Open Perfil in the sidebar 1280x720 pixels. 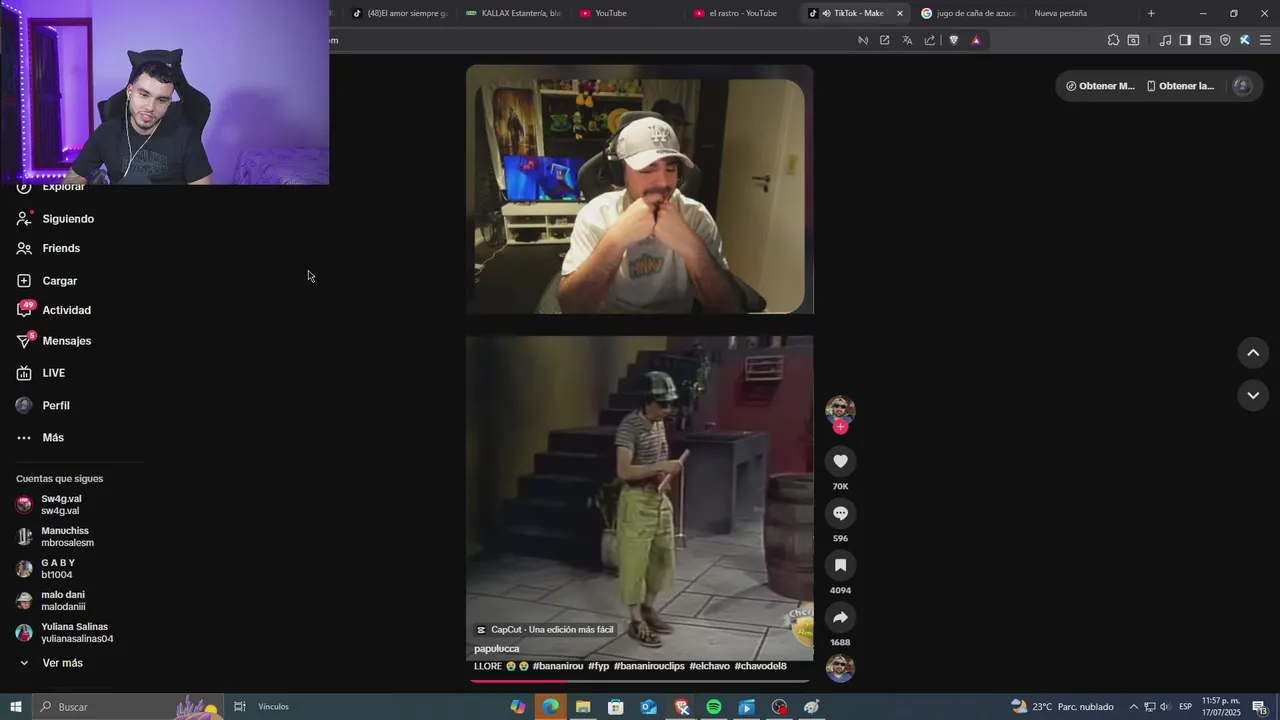[56, 405]
